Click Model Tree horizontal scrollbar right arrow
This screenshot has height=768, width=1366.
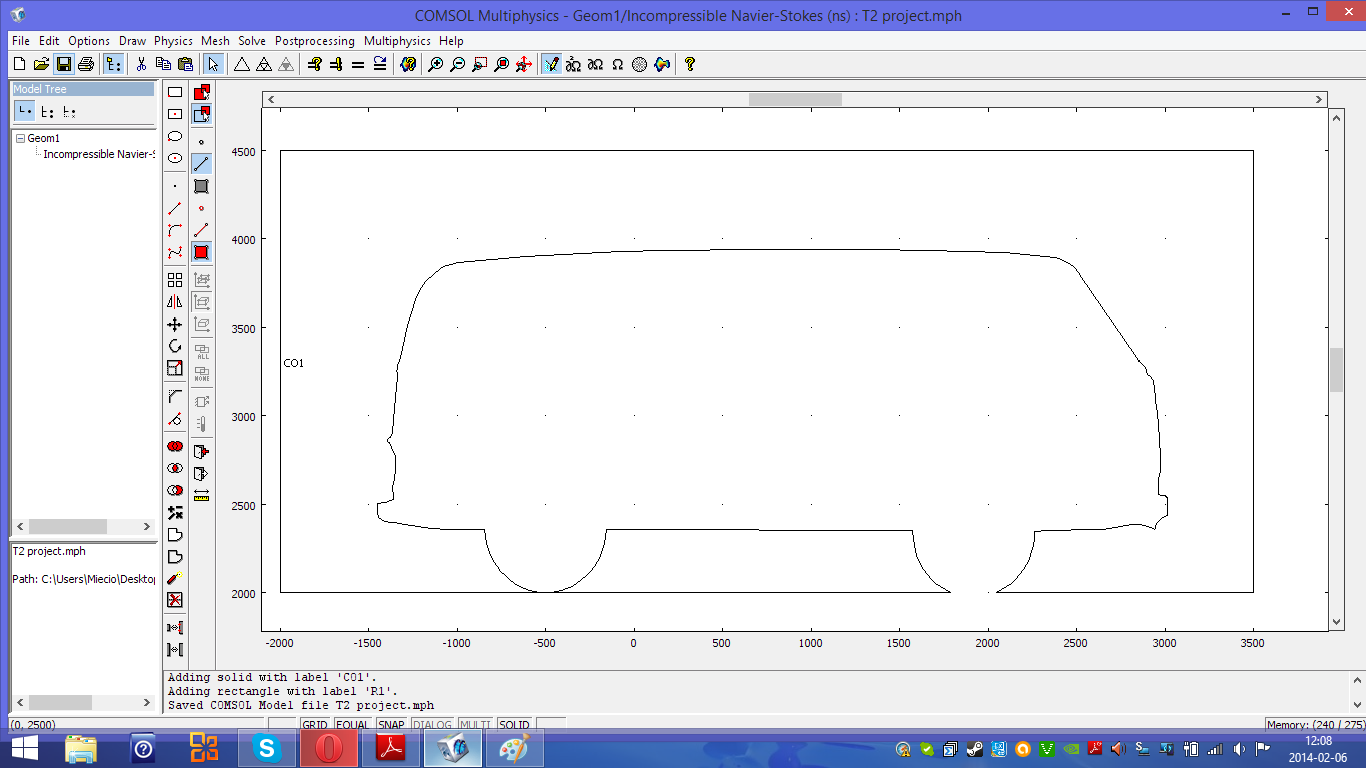click(x=146, y=526)
